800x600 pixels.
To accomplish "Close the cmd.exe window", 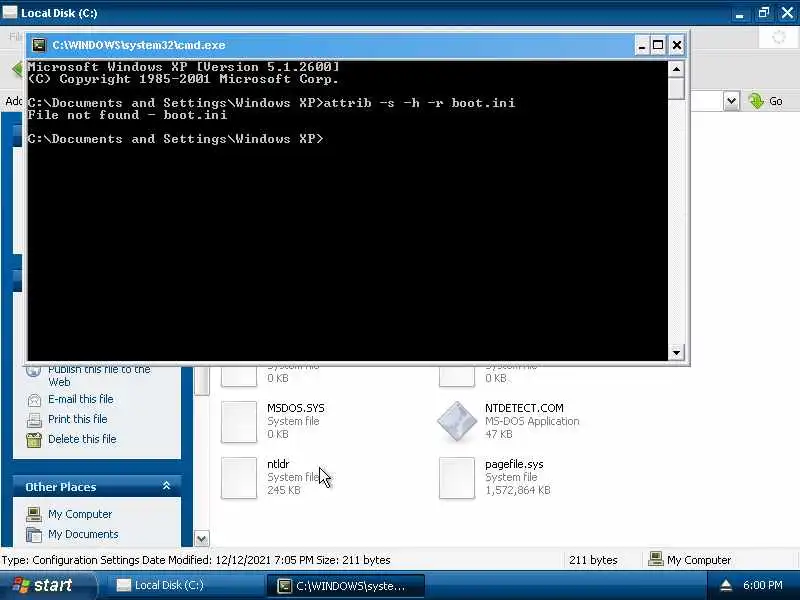I will (x=677, y=45).
